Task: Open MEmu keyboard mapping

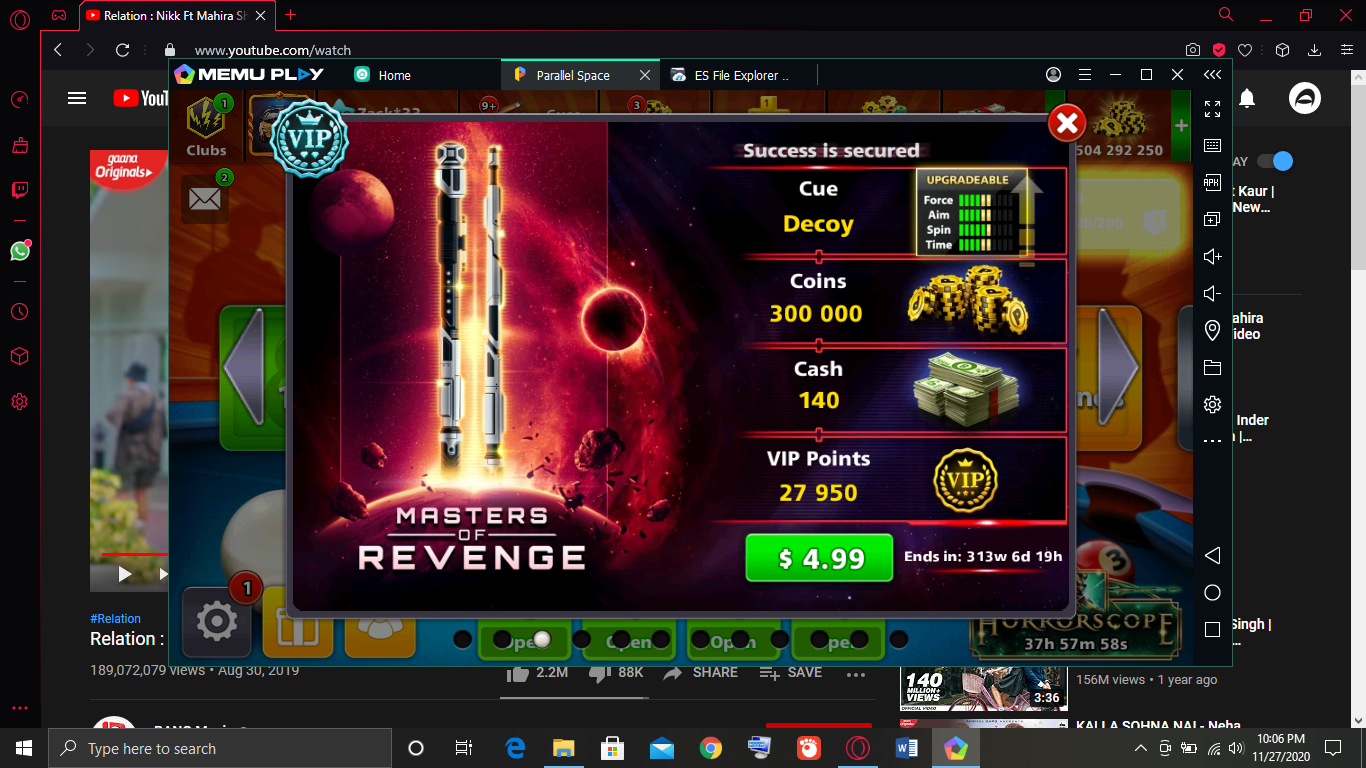Action: [x=1212, y=146]
